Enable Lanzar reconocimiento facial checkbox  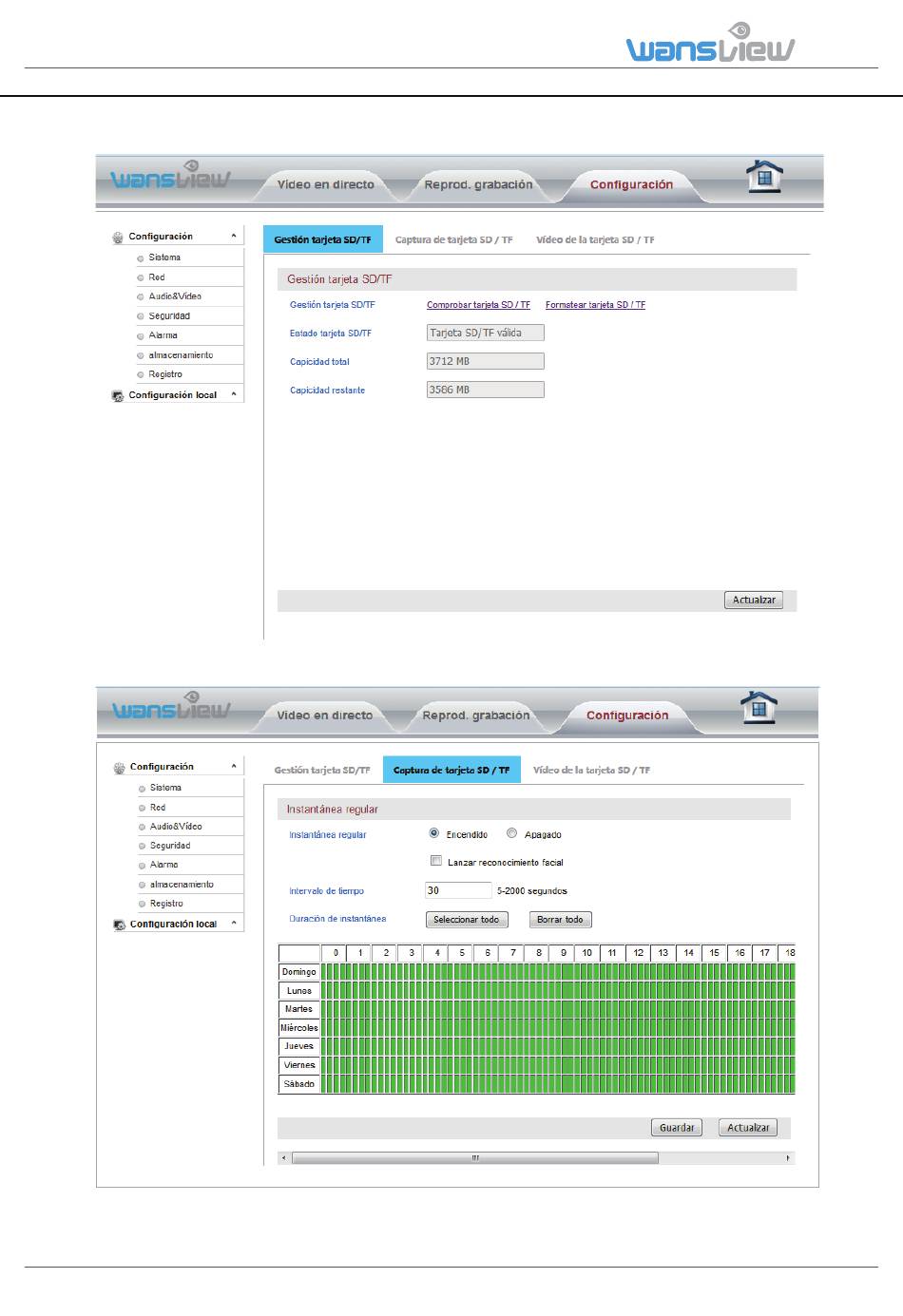pyautogui.click(x=436, y=861)
